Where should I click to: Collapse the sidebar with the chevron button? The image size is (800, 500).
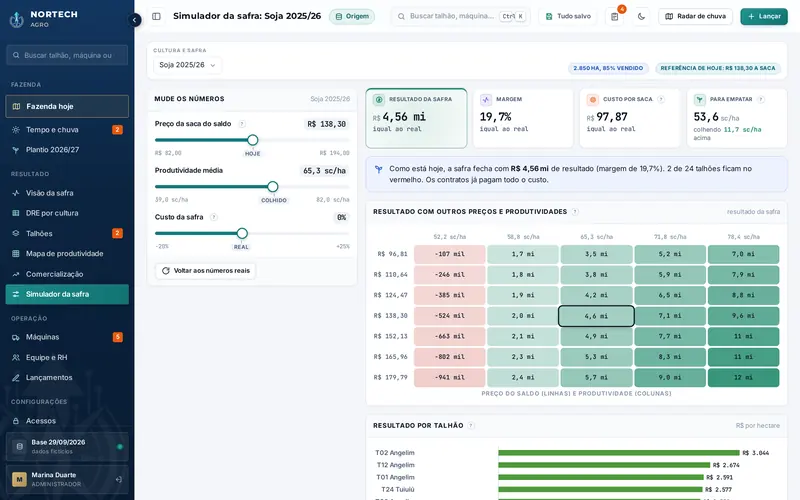[x=134, y=20]
